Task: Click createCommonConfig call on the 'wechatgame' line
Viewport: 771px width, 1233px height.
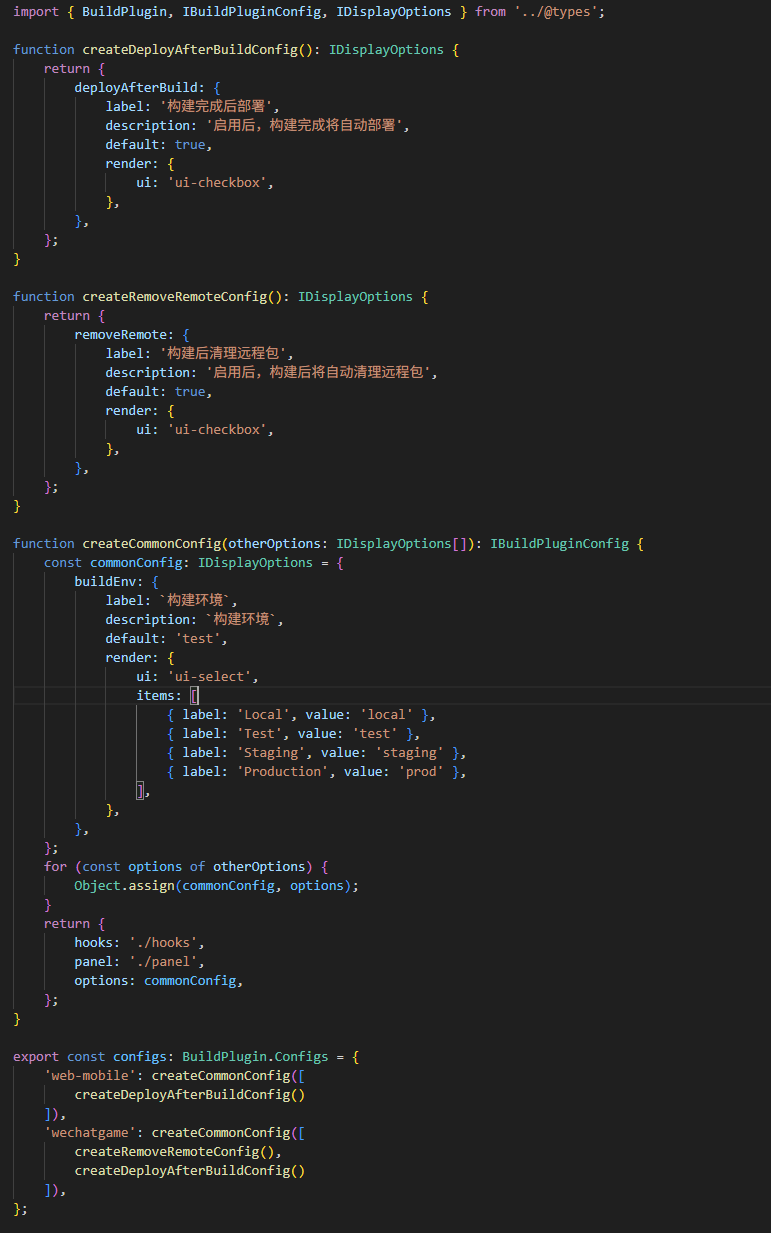Action: pos(221,1133)
